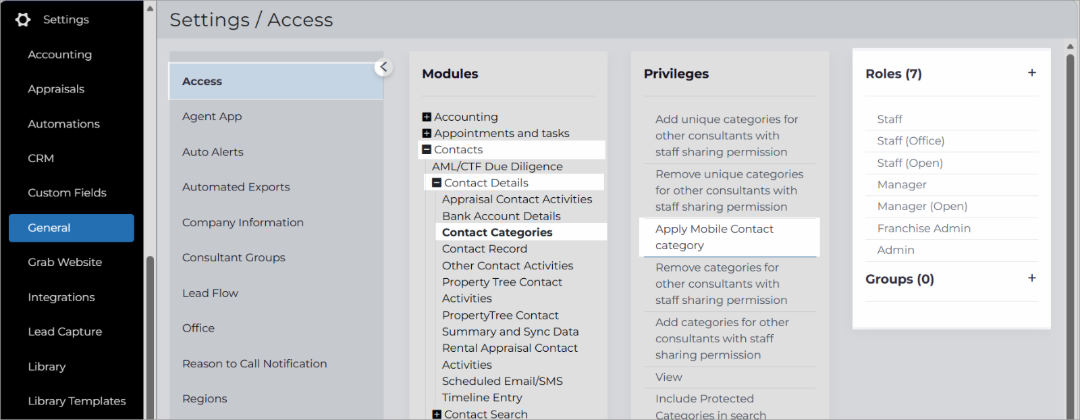Screen dimensions: 1080x420
Task: Open the Auto Alerts settings page
Action: [213, 151]
